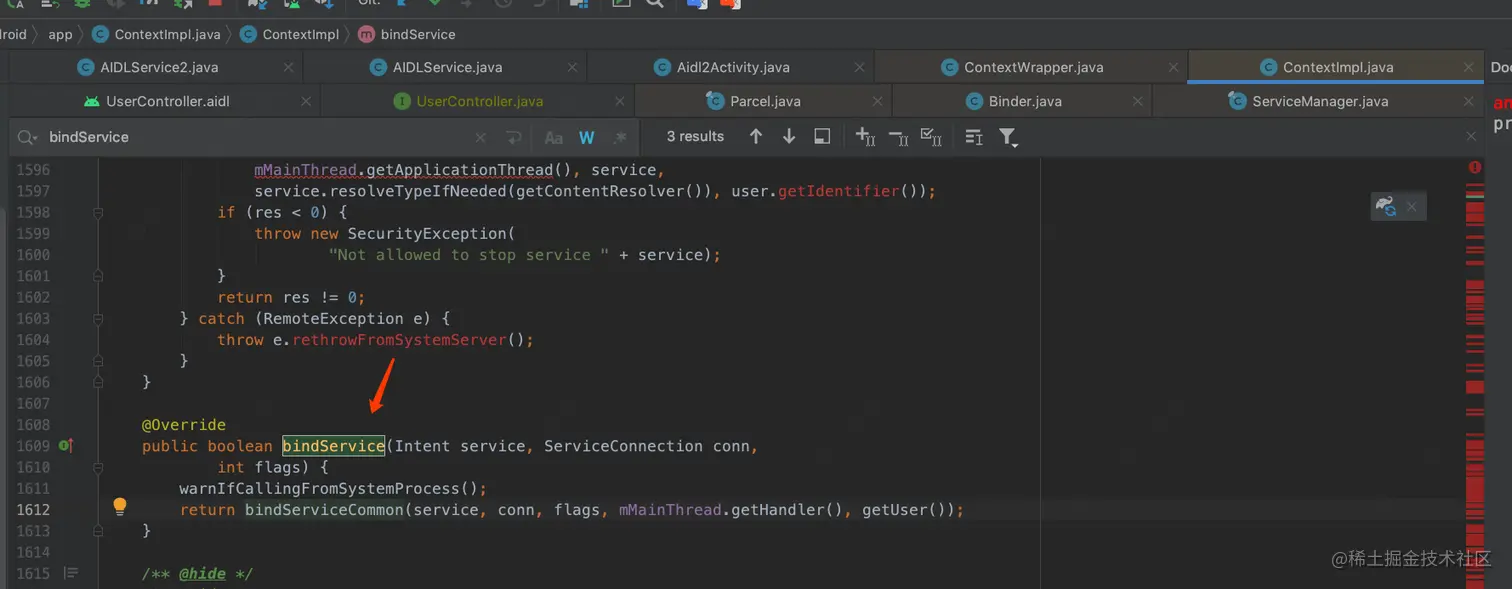Click highlighted bindService method name
The image size is (1512, 589).
click(x=333, y=446)
